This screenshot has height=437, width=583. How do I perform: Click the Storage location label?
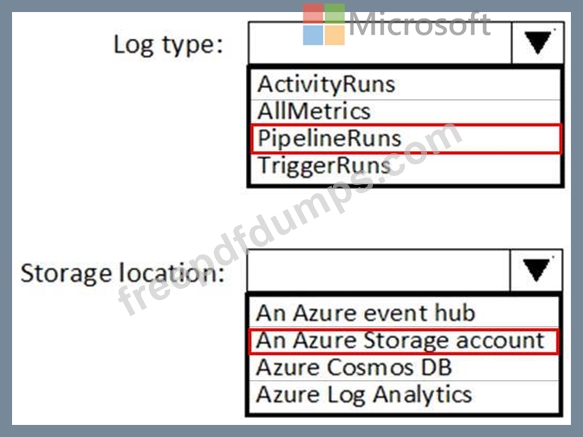click(122, 273)
